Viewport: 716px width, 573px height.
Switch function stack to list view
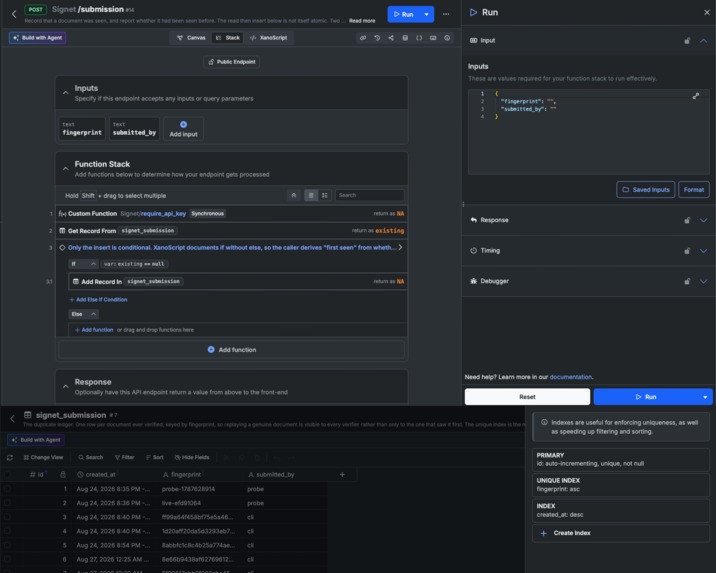coord(311,195)
